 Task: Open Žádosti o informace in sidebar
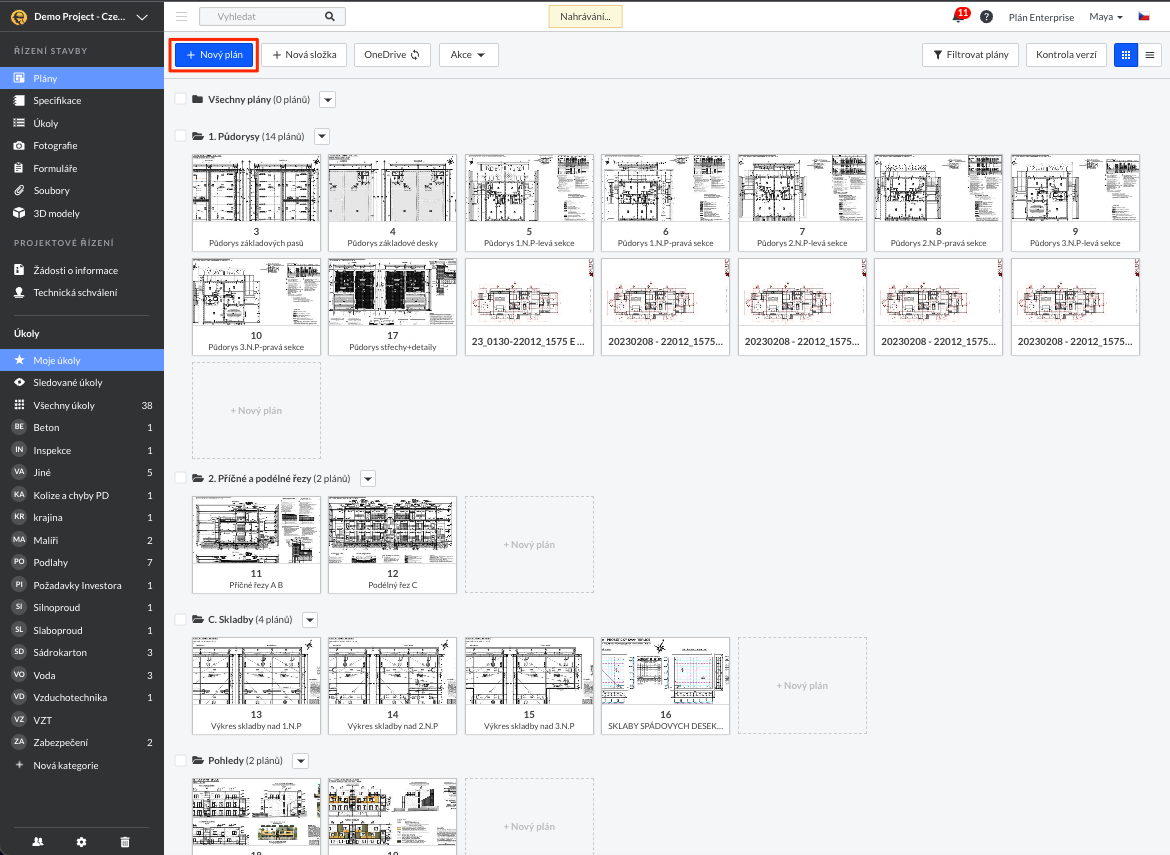click(82, 270)
